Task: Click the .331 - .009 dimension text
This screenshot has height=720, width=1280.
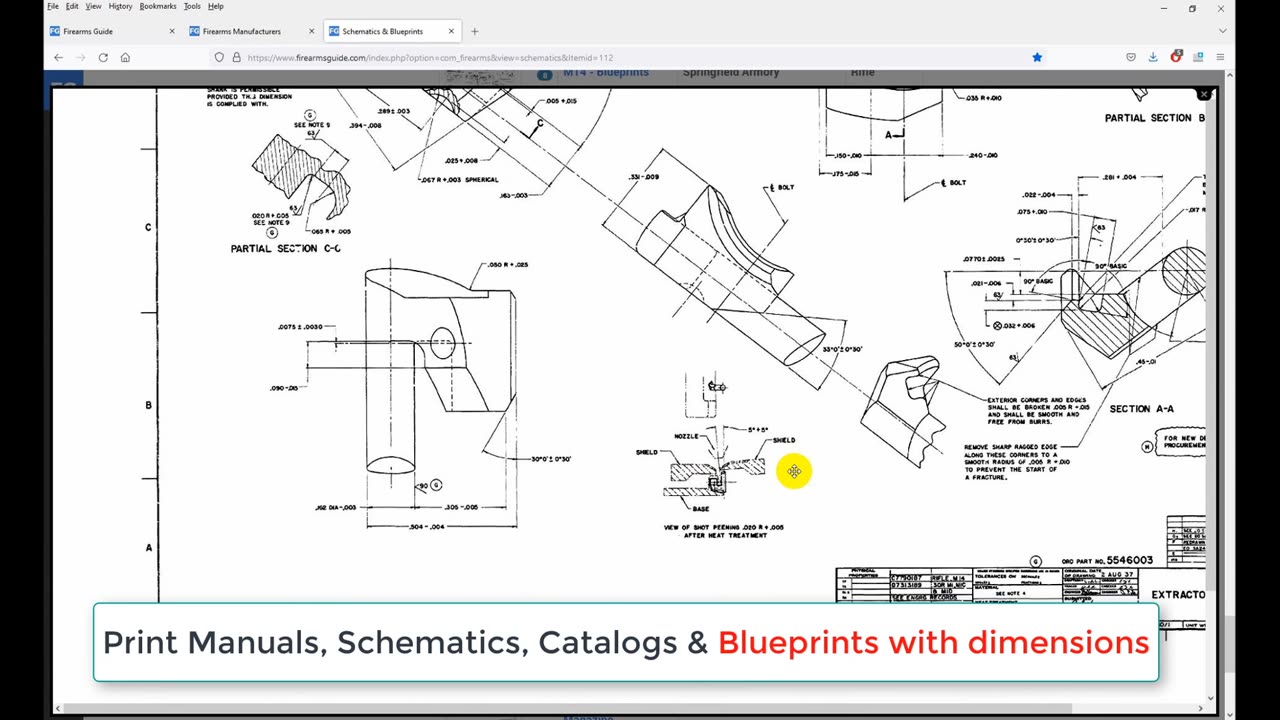Action: point(644,177)
